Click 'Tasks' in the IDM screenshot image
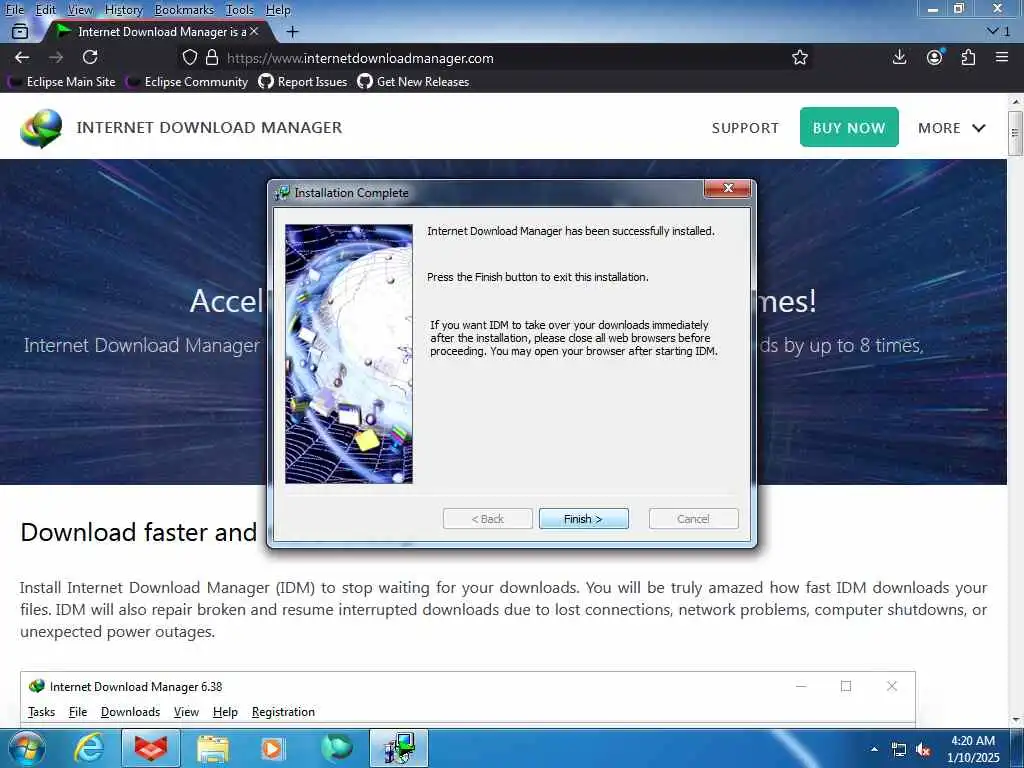 click(x=41, y=712)
